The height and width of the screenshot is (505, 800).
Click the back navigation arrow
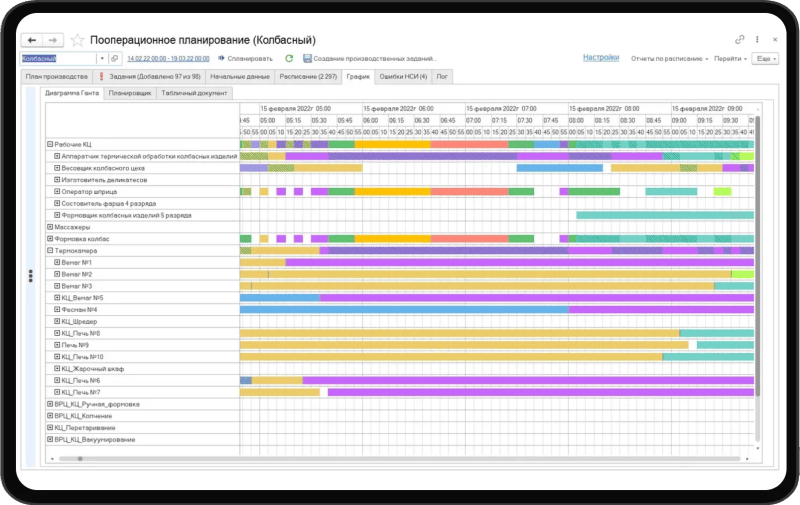[x=33, y=40]
